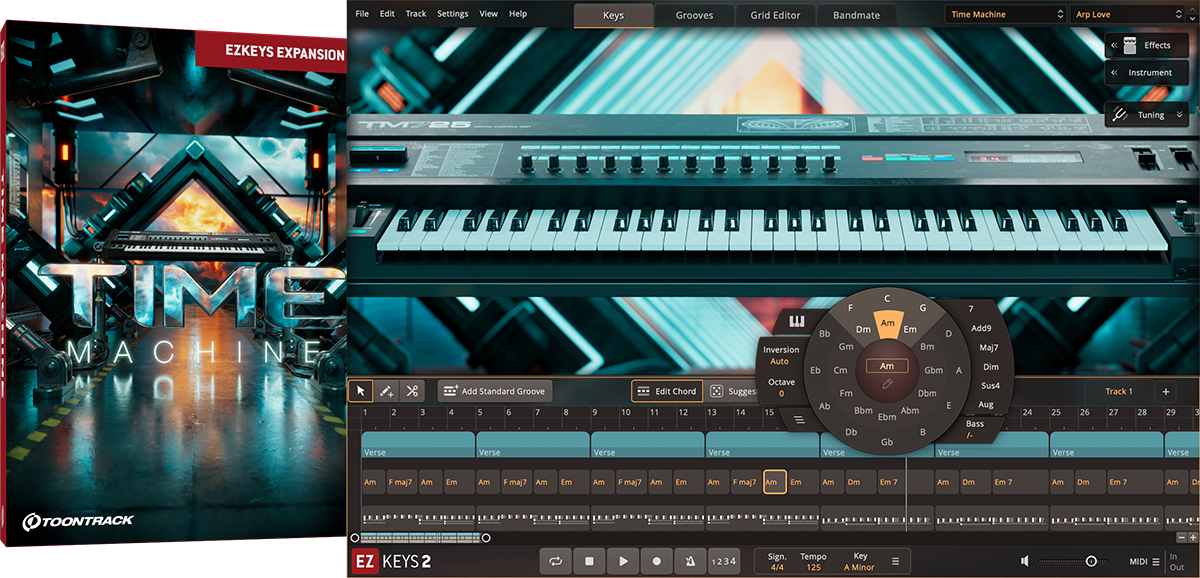
Task: Open the Edit menu
Action: point(387,14)
